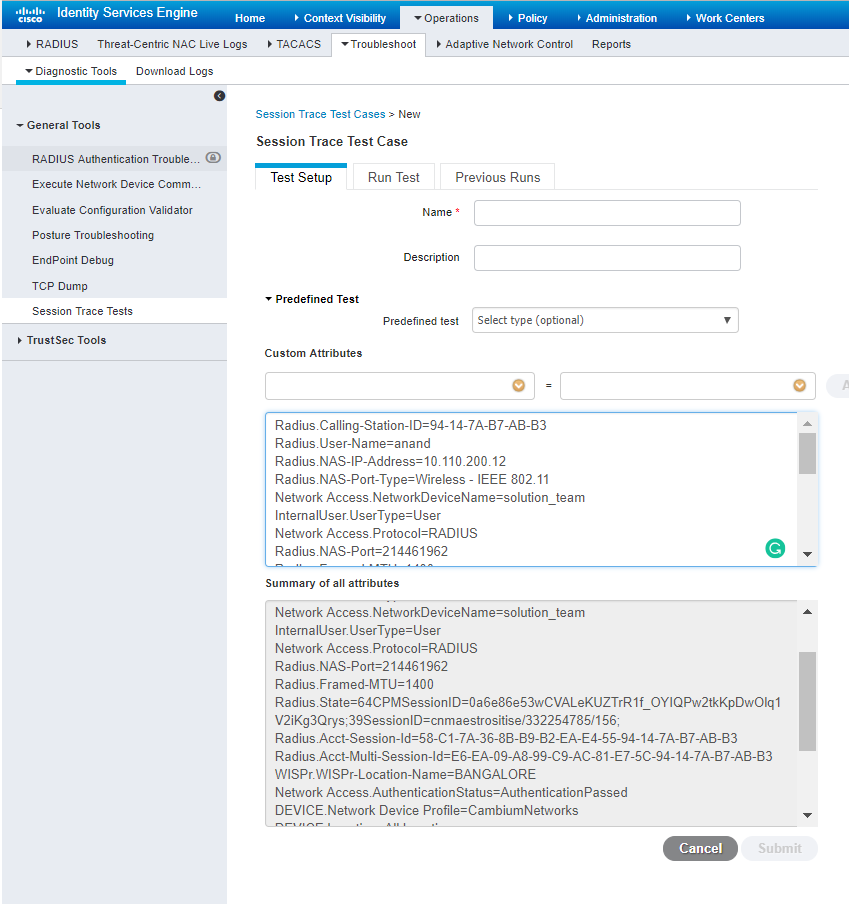Open Posture Troubleshooting tool

pos(93,235)
